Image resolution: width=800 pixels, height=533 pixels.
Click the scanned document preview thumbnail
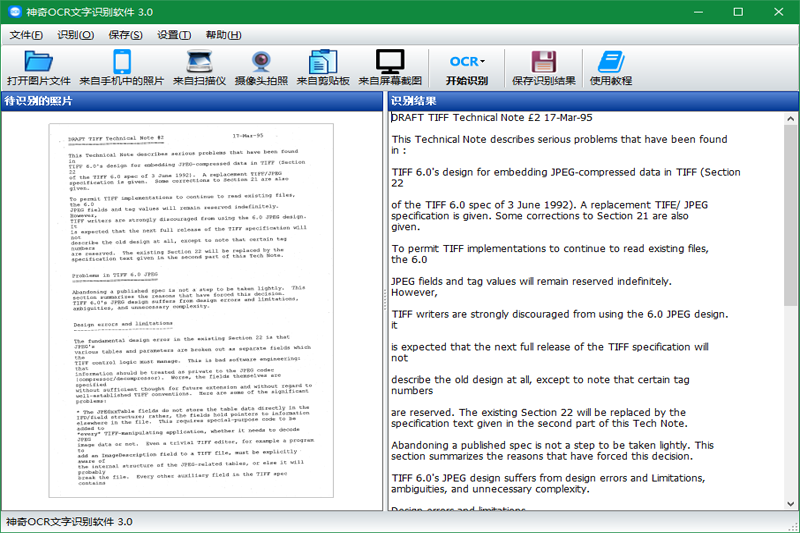point(191,310)
